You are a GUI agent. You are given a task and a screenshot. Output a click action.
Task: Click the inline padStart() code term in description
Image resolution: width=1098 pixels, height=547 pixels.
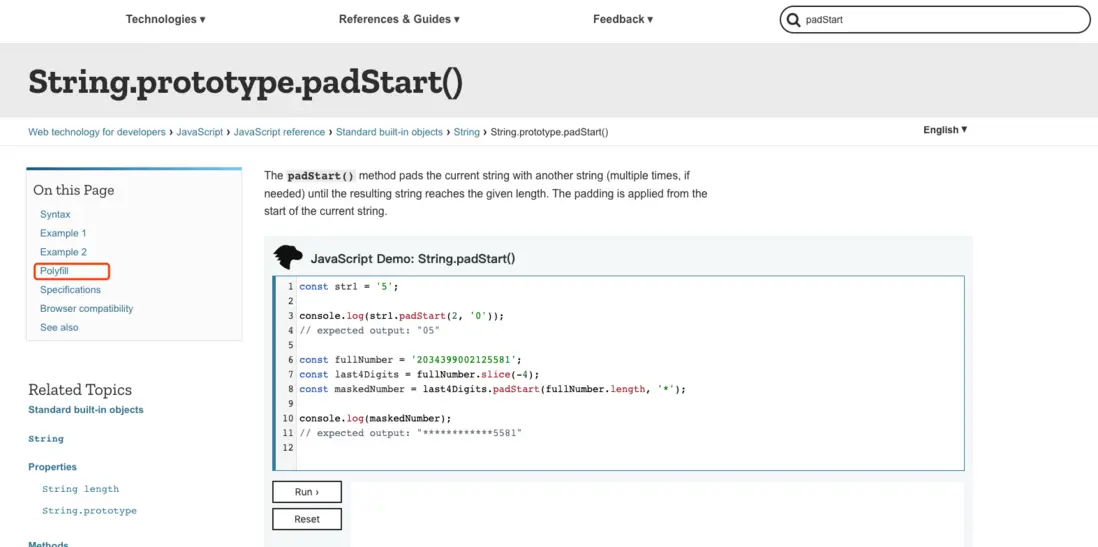[x=321, y=176]
